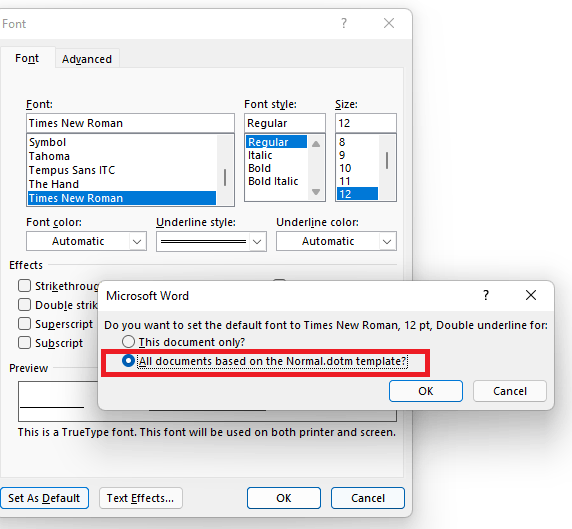This screenshot has width=572, height=529.
Task: Click the Font dialog help question mark
Action: click(x=344, y=23)
